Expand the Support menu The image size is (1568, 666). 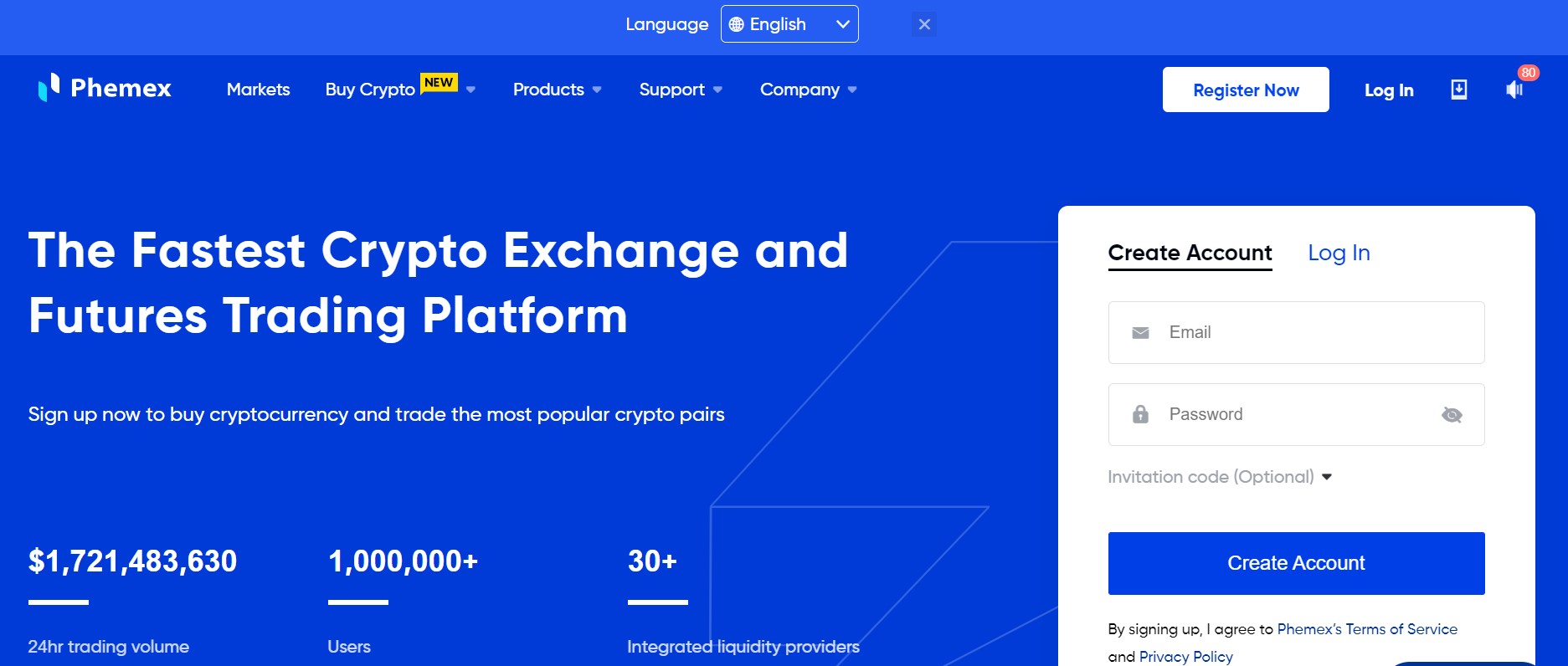(681, 90)
